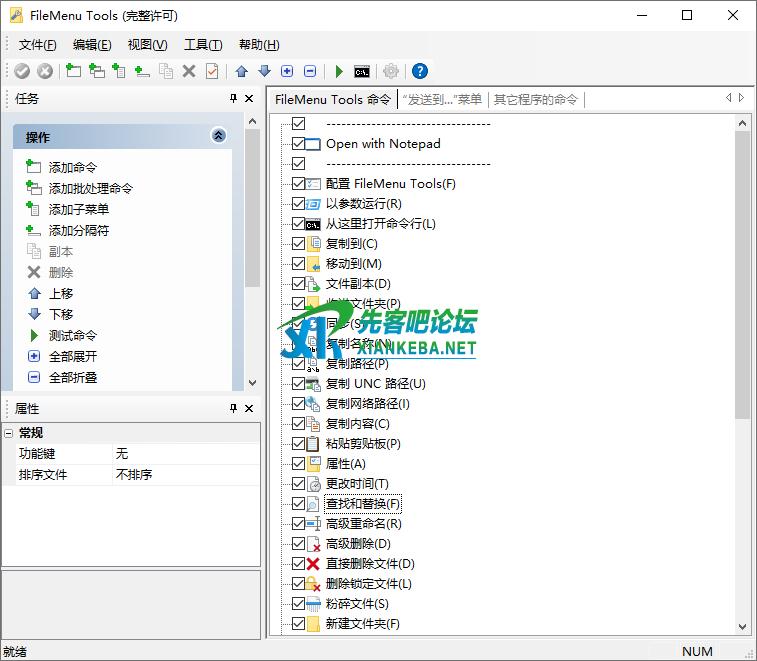
Task: Disable the 粉碎文件(S) checkbox
Action: (298, 604)
